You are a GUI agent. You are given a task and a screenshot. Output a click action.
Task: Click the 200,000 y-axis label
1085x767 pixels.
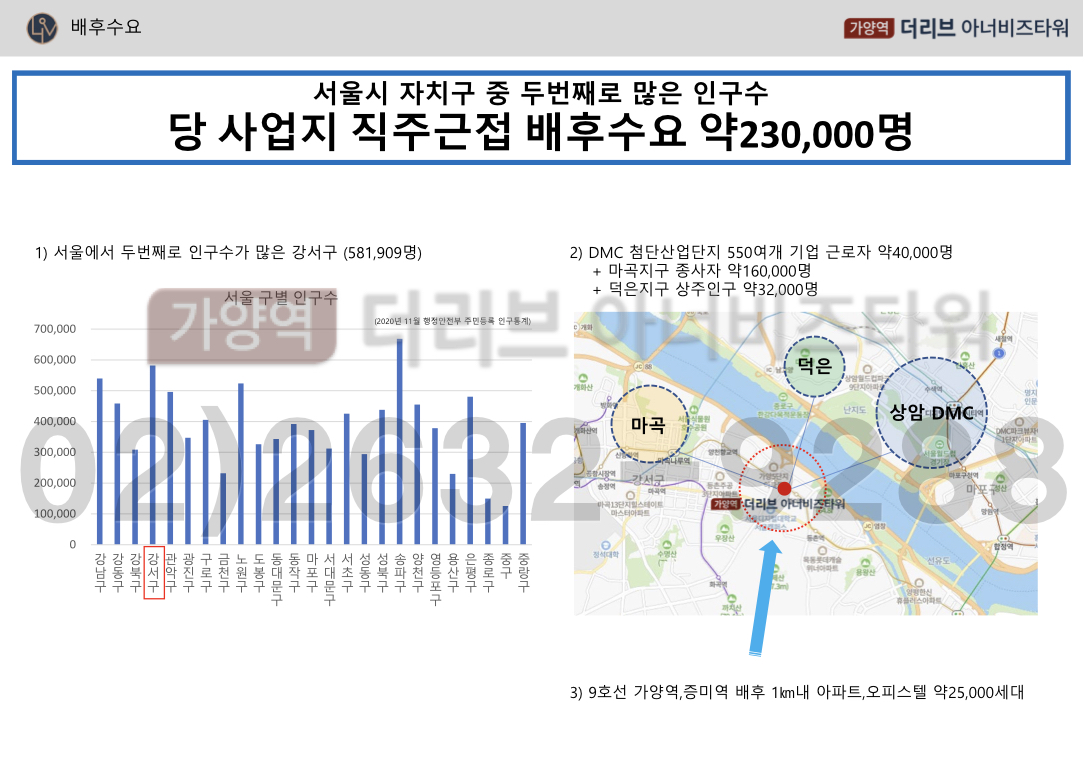pyautogui.click(x=55, y=483)
